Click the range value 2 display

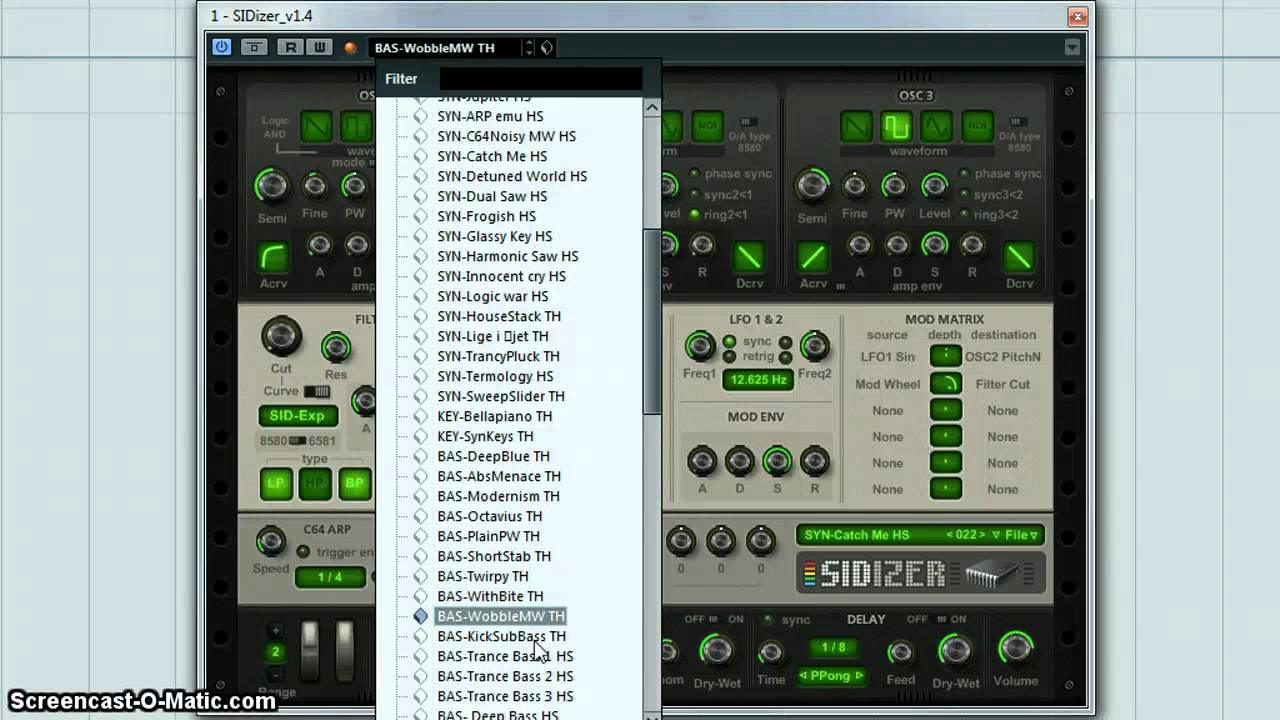point(276,652)
